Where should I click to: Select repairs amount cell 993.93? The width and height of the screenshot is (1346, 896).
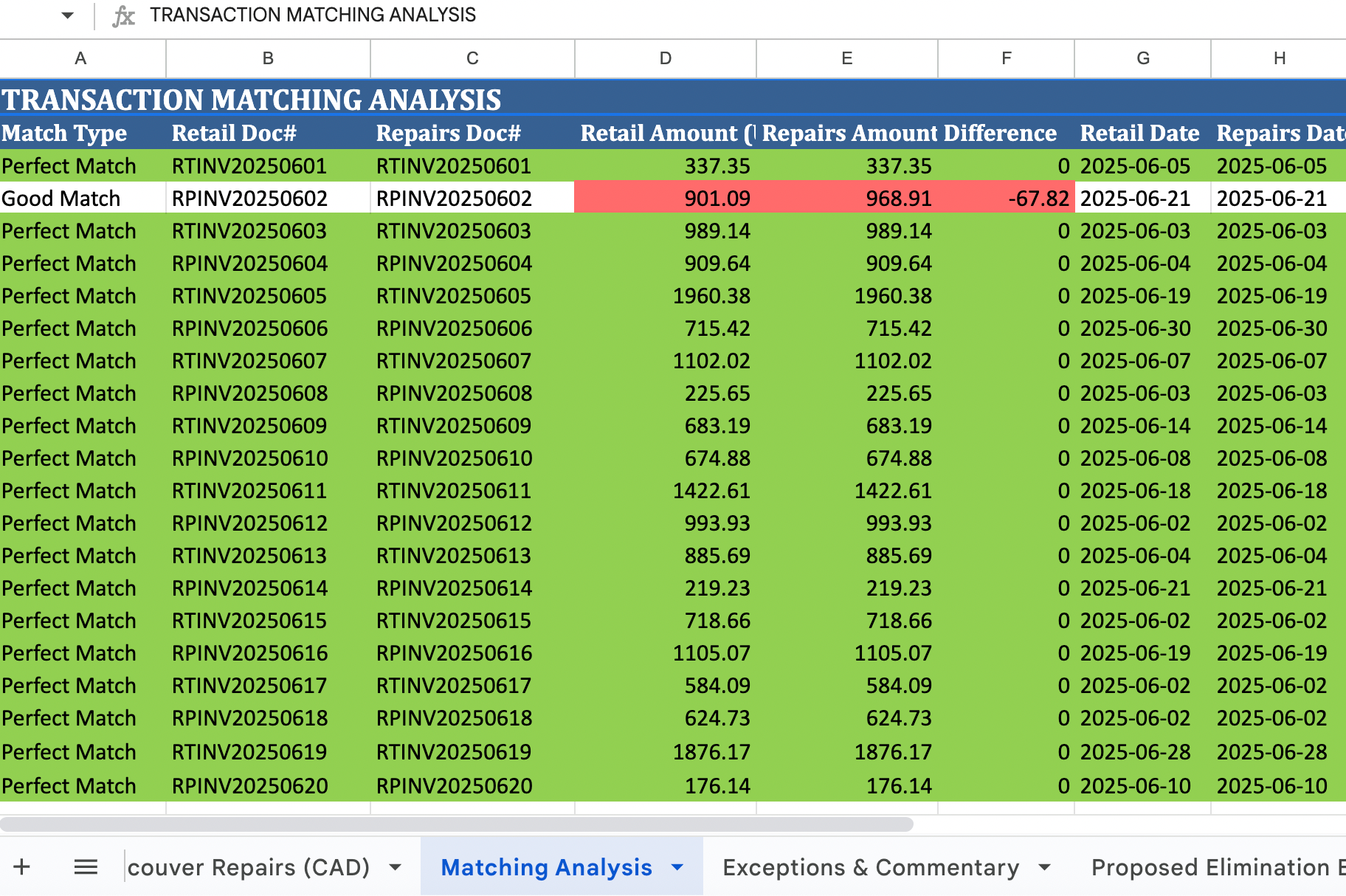847,523
